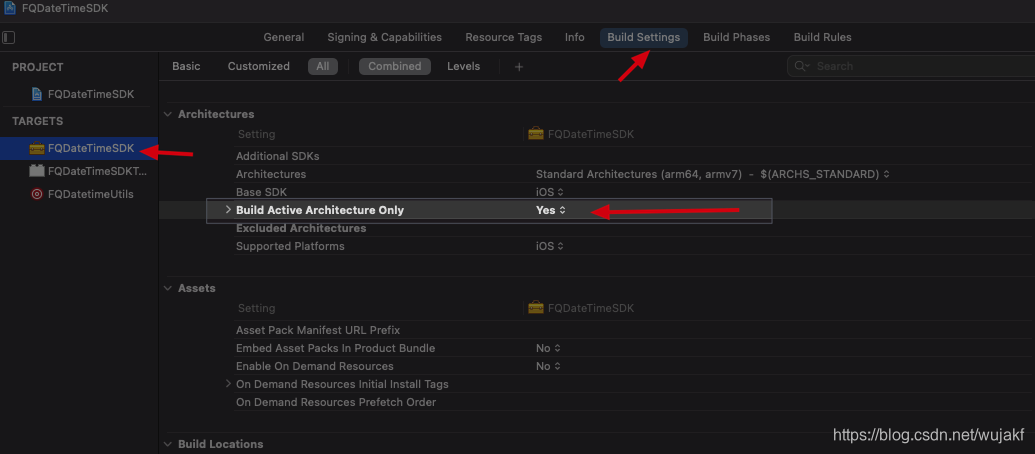Viewport: 1035px width, 454px height.
Task: Collapse the Architectures section
Action: point(168,114)
